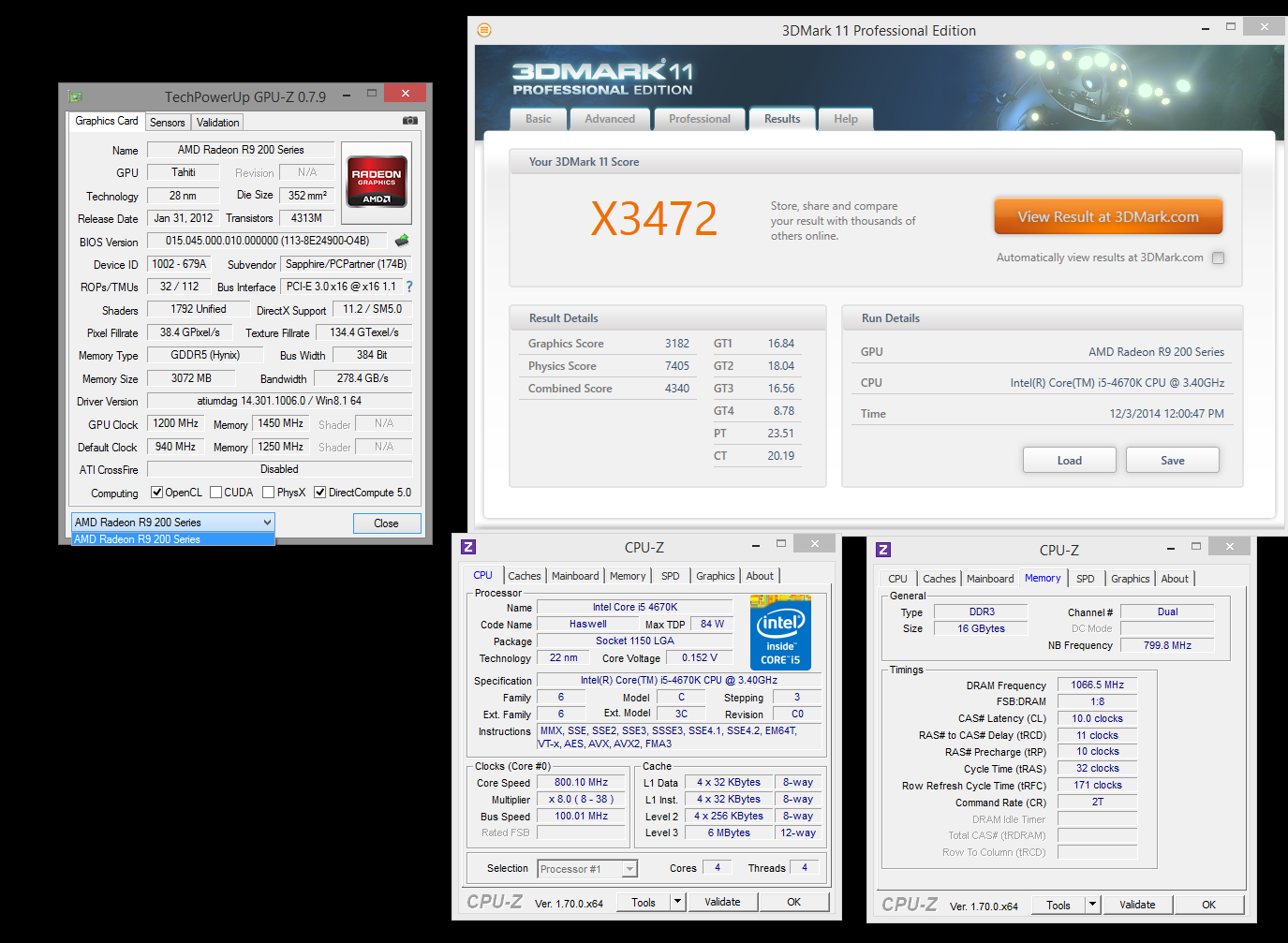Open the Basic tab in 3DMark

539,119
